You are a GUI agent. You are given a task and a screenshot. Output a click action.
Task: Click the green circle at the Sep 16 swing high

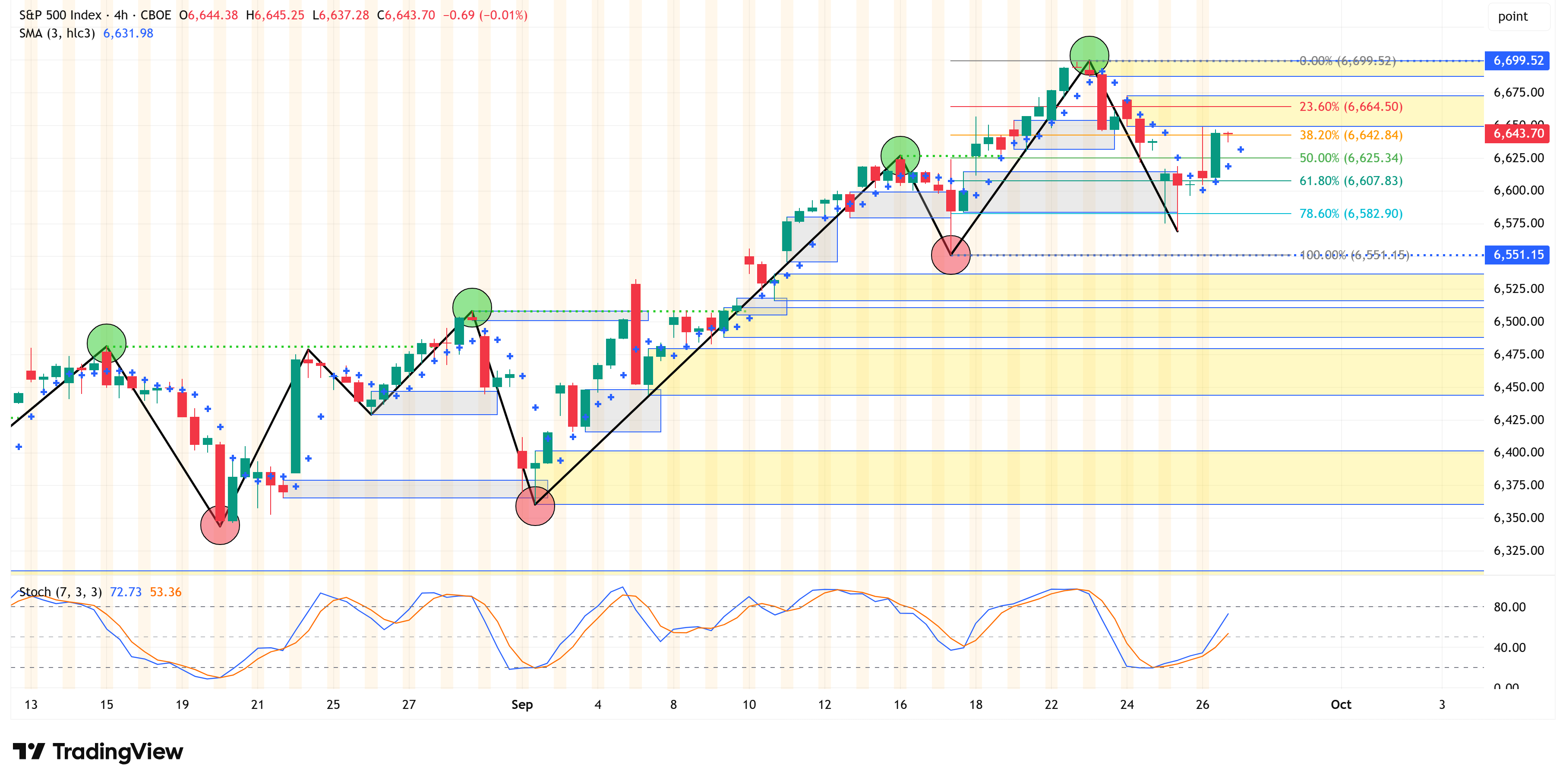900,156
